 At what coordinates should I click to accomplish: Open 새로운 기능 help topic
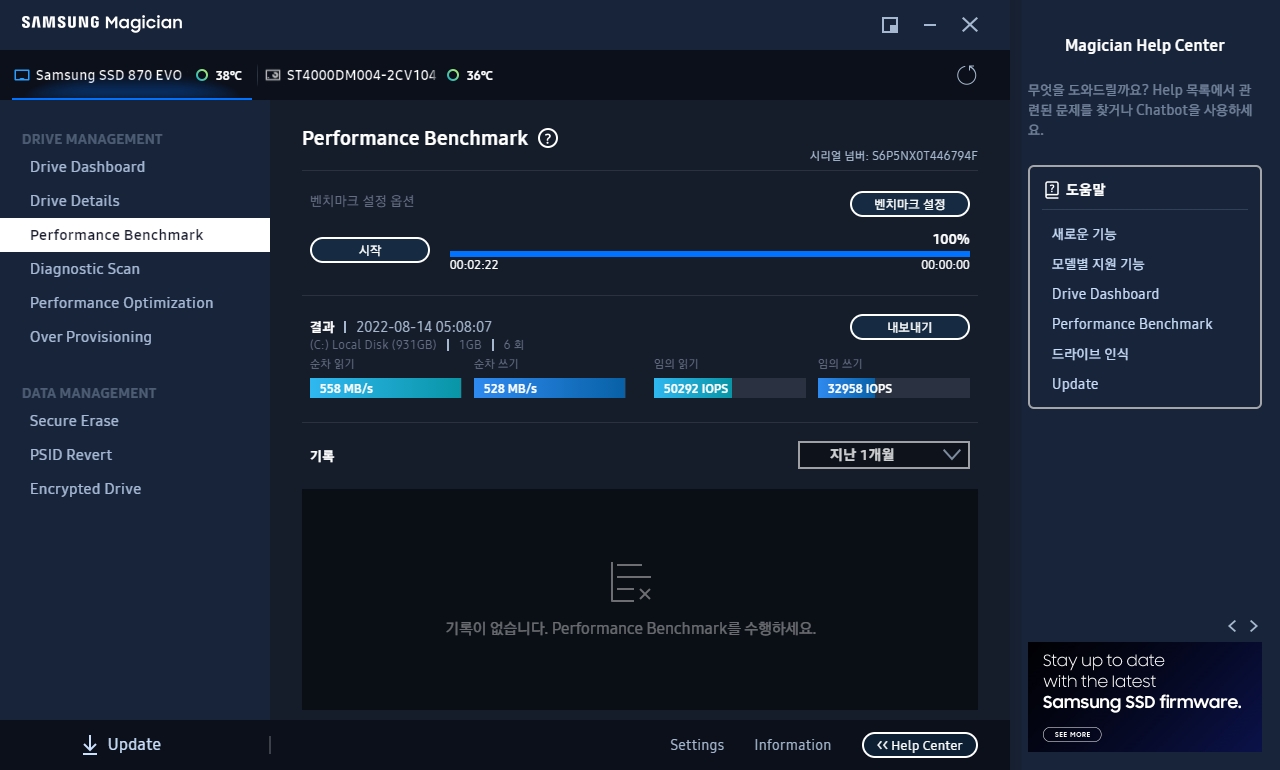(x=1084, y=234)
